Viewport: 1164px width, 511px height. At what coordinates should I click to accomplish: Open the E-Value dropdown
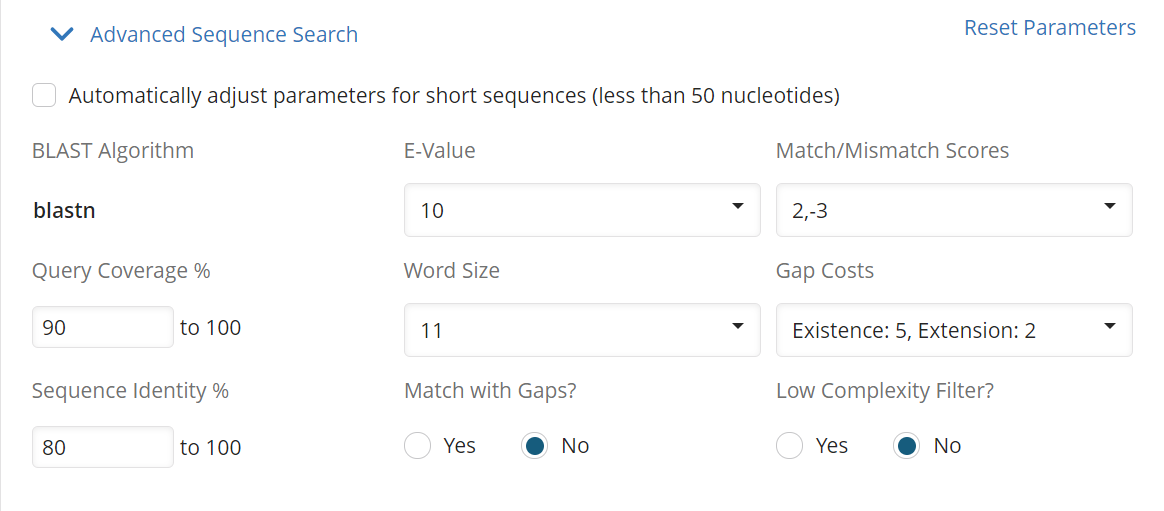tap(582, 210)
